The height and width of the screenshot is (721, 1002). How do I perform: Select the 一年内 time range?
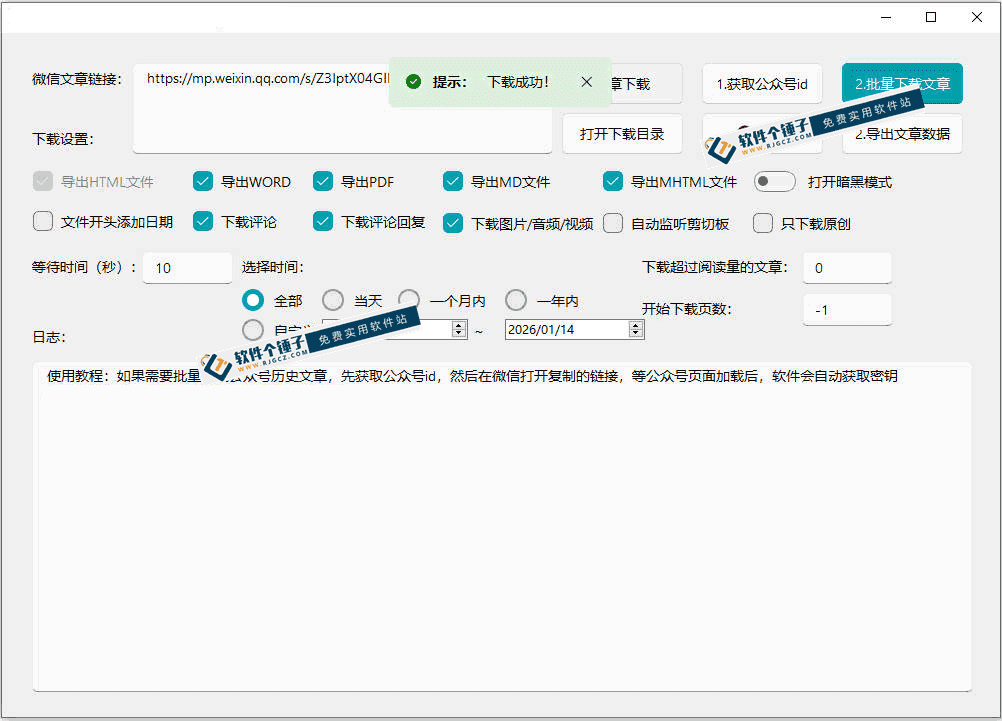pyautogui.click(x=515, y=299)
